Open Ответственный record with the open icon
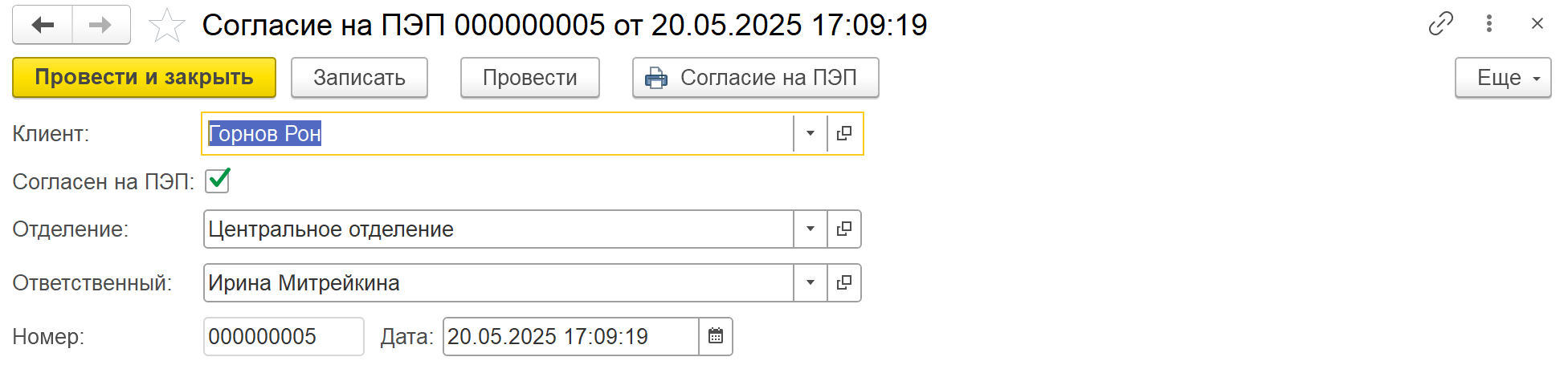This screenshot has height=365, width=1568. [844, 283]
